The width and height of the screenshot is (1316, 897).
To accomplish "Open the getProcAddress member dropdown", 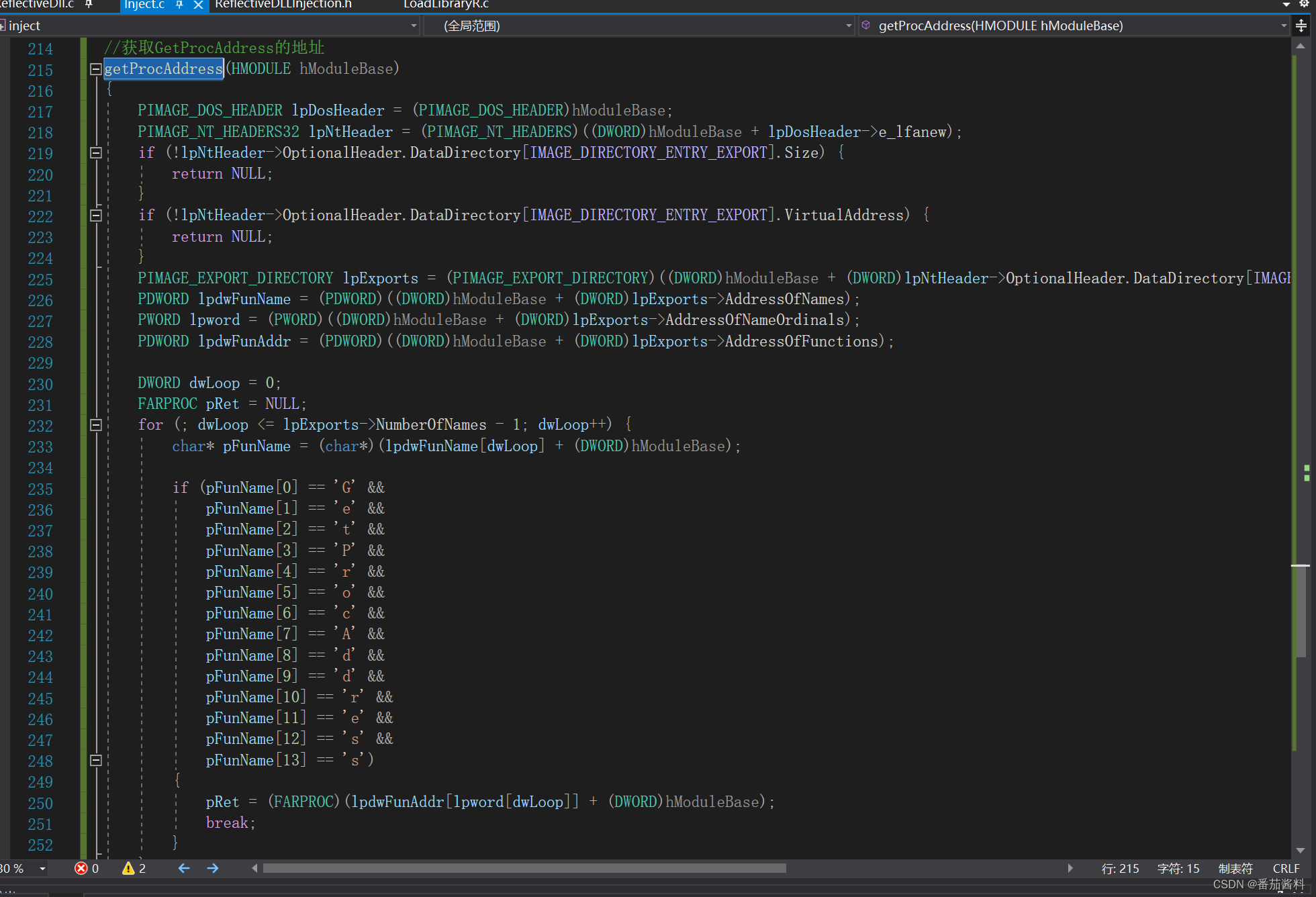I will click(x=1283, y=26).
